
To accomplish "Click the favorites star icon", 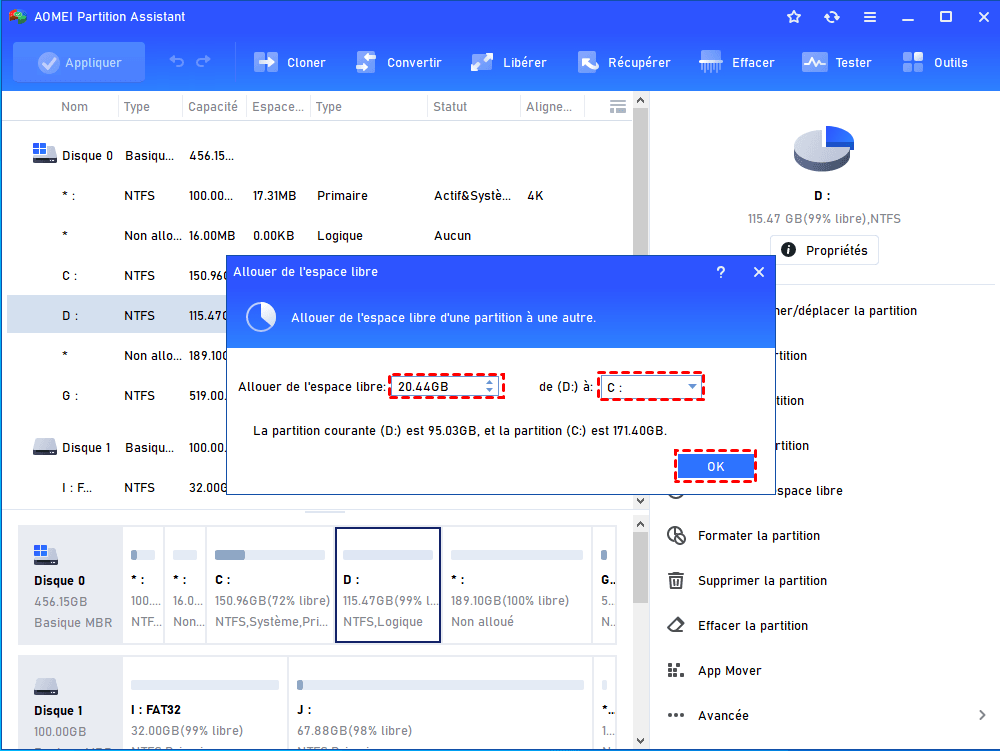I will click(794, 17).
